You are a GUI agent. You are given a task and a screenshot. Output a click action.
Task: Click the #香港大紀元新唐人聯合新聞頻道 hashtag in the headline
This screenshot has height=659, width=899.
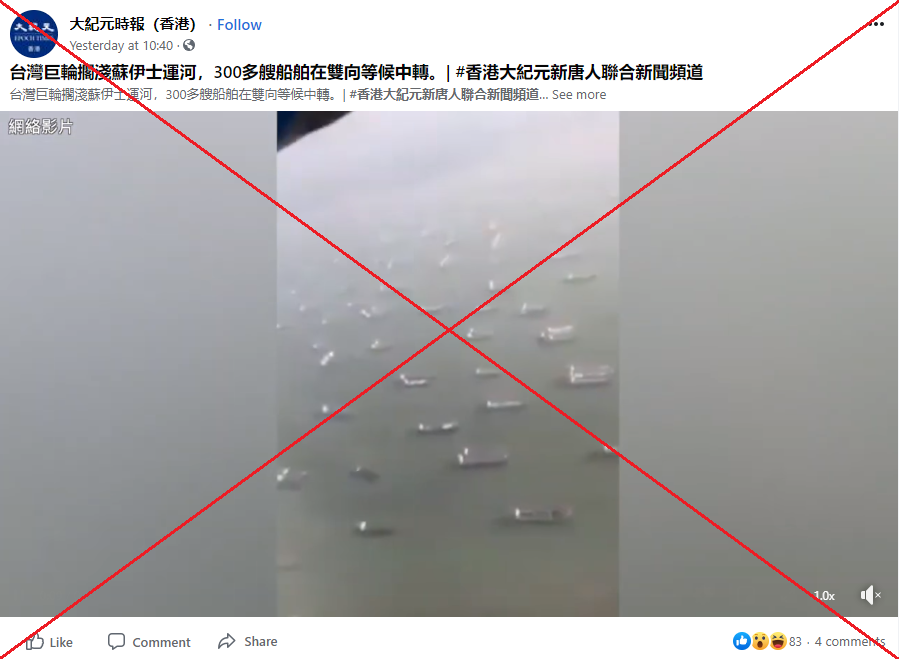(x=579, y=72)
